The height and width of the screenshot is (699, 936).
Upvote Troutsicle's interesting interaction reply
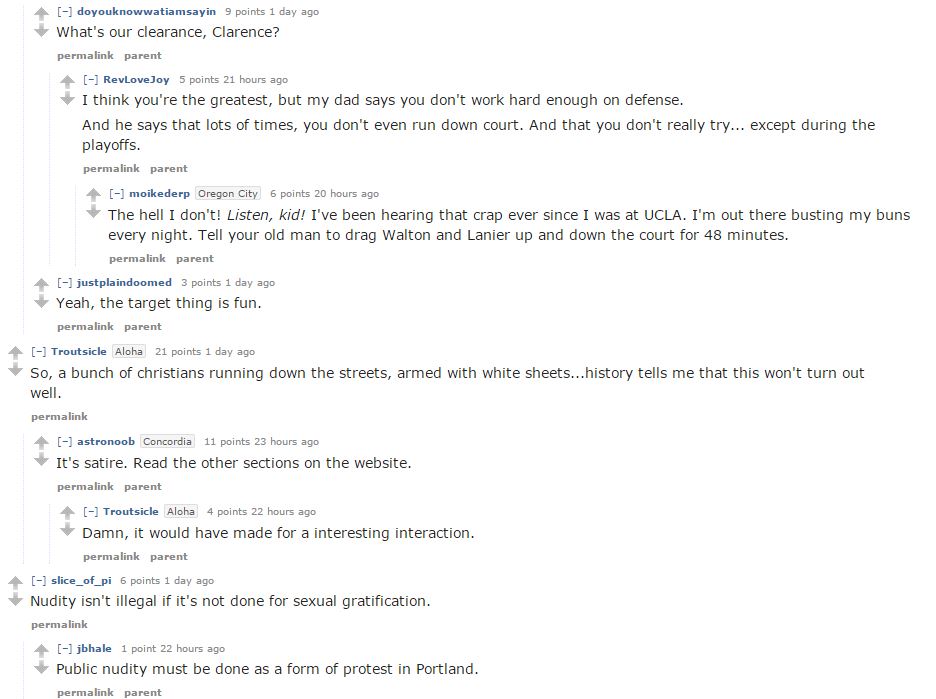(x=67, y=513)
